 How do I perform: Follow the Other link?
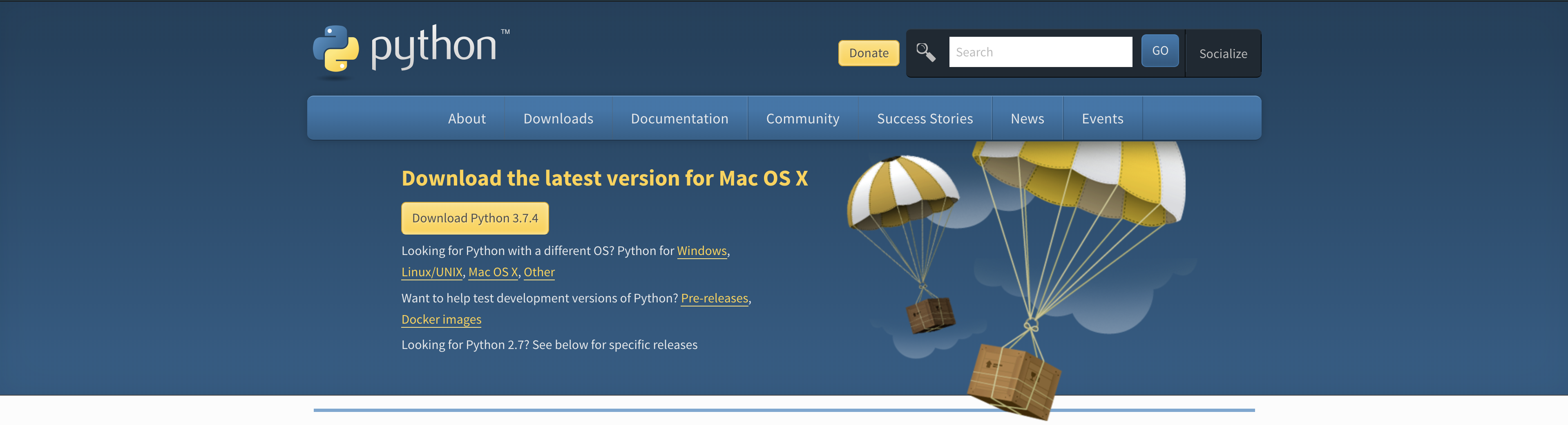point(539,272)
